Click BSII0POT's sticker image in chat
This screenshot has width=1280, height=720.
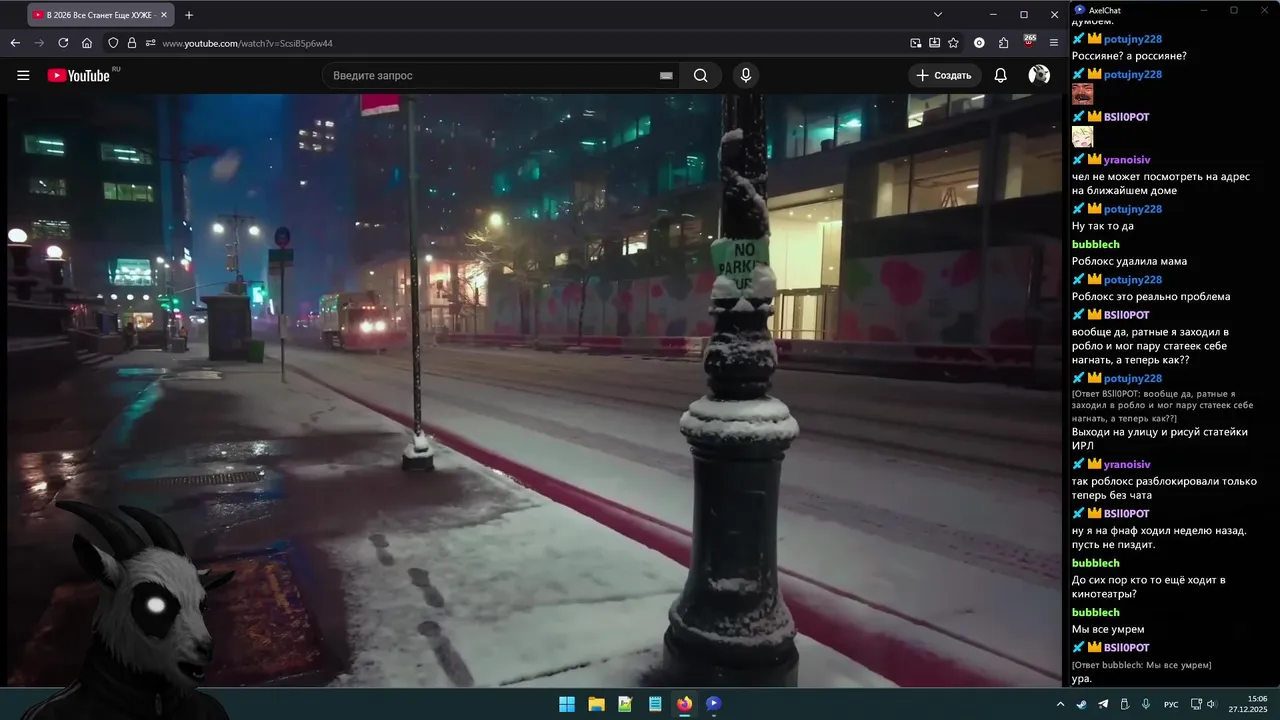[1082, 137]
